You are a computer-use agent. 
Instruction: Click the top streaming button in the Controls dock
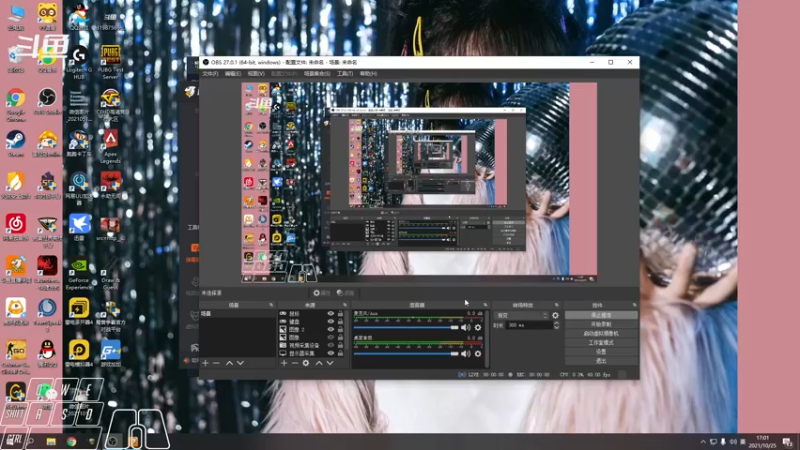pos(601,315)
